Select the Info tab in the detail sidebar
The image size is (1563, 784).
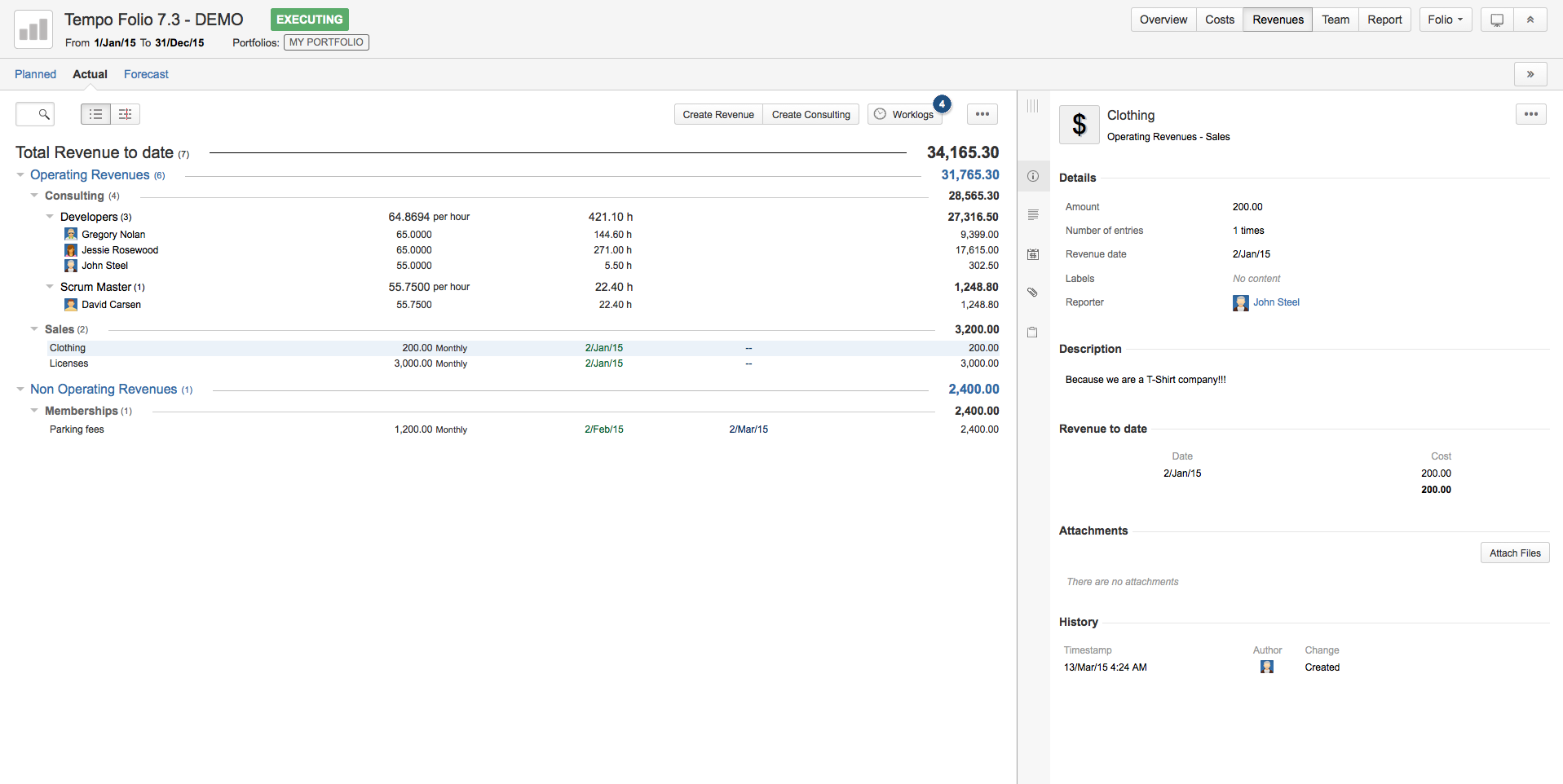click(x=1033, y=176)
